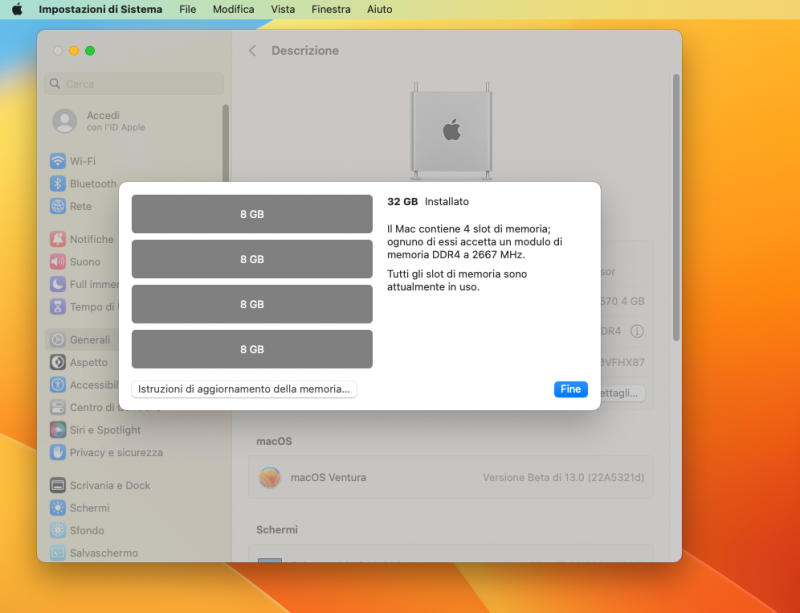This screenshot has width=800, height=613.
Task: Open Impostazioni di Sistema menu
Action: tap(101, 9)
